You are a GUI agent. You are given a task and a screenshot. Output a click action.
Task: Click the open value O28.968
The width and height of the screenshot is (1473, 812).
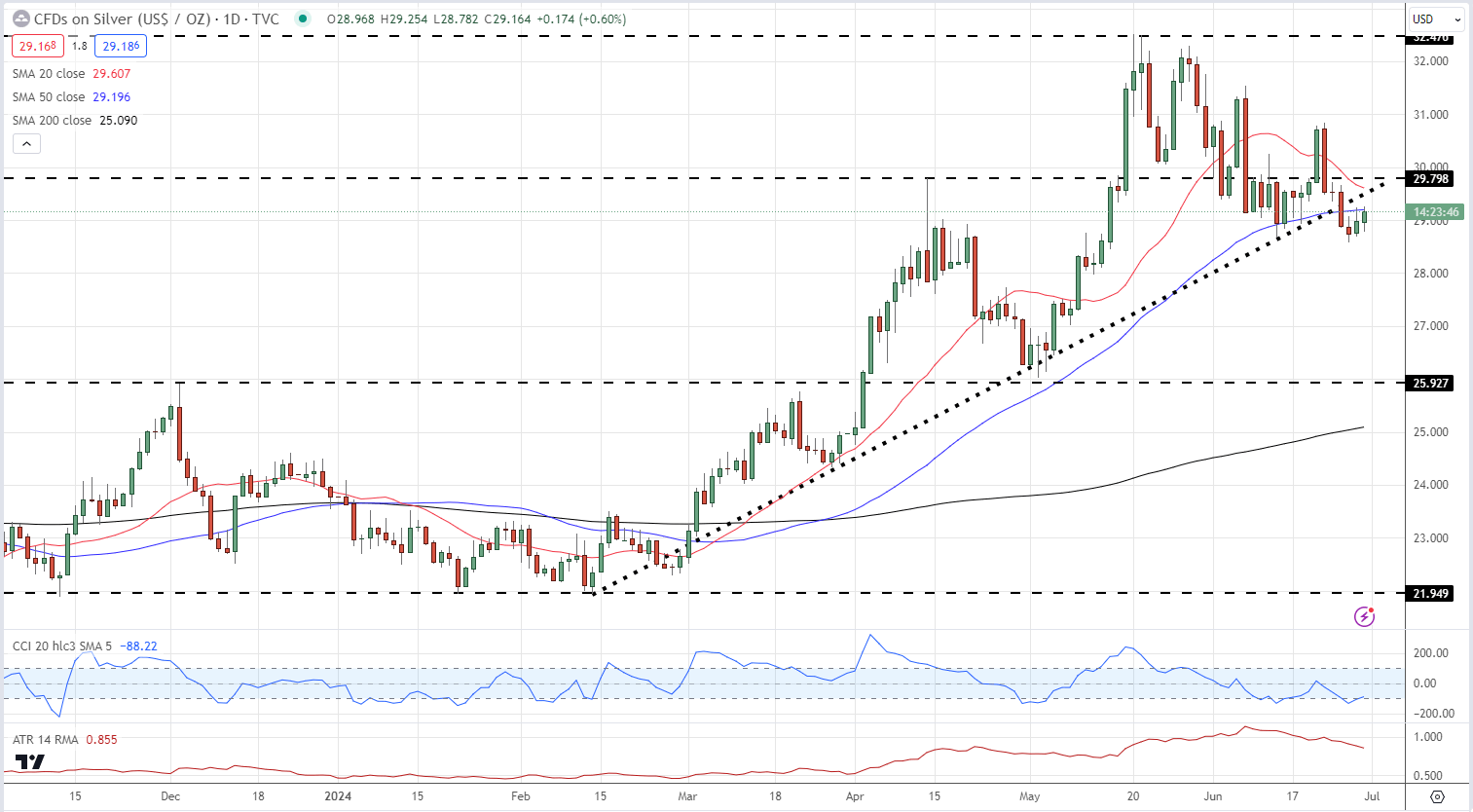350,18
